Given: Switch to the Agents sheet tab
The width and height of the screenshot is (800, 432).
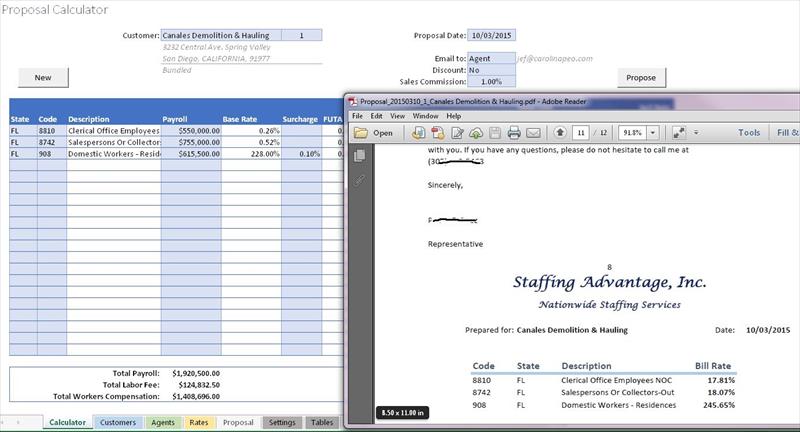Looking at the screenshot, I should click(163, 422).
